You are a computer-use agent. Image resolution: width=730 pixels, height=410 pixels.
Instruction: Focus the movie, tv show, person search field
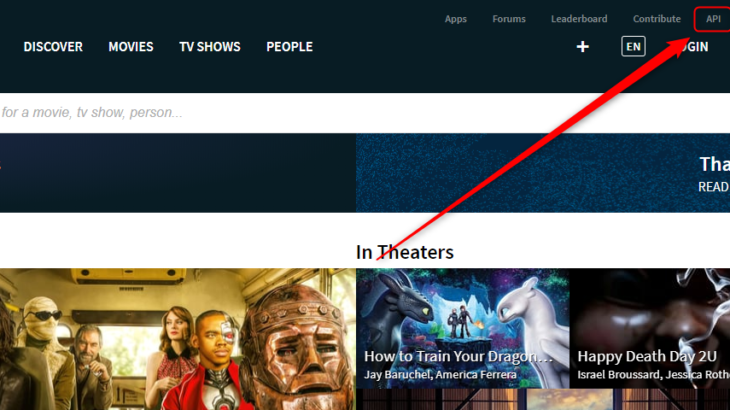pyautogui.click(x=300, y=113)
